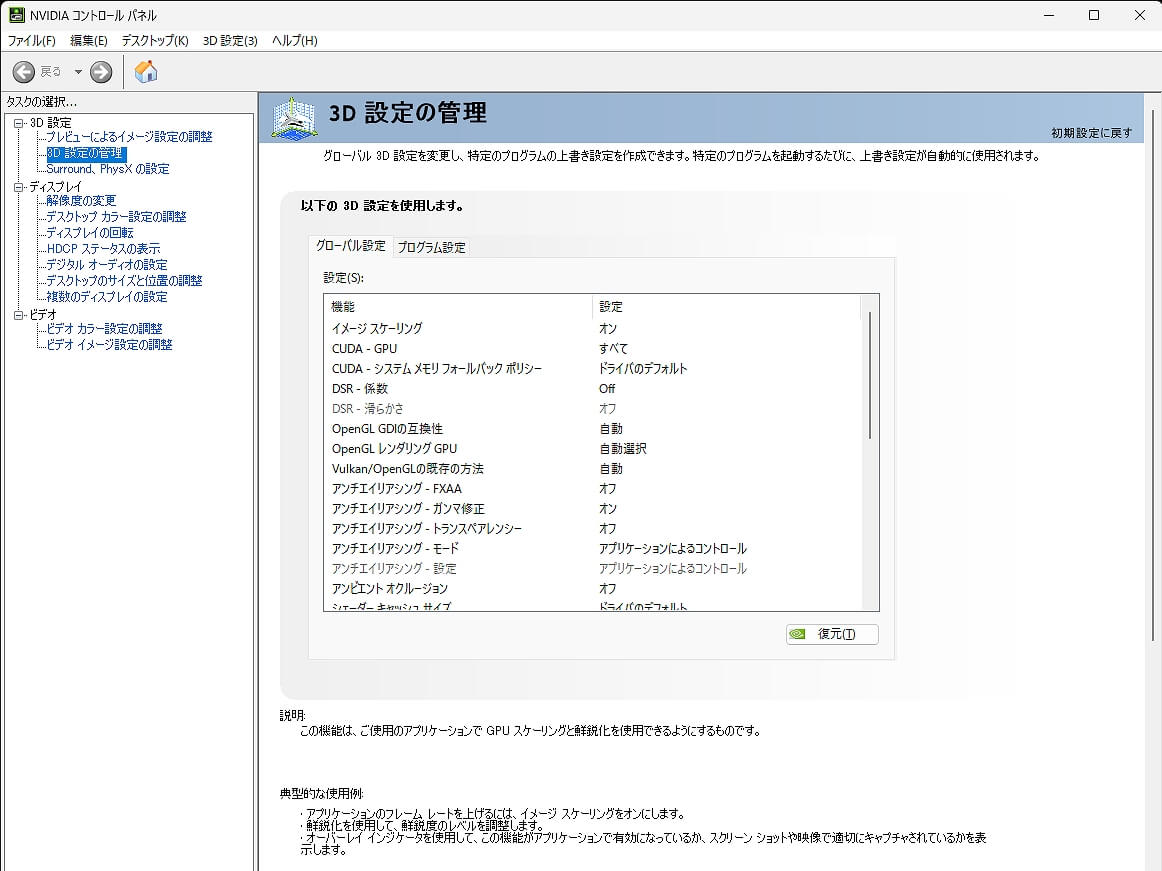Click the NVIDIA logo in the title bar
Image resolution: width=1162 pixels, height=871 pixels.
(17, 15)
